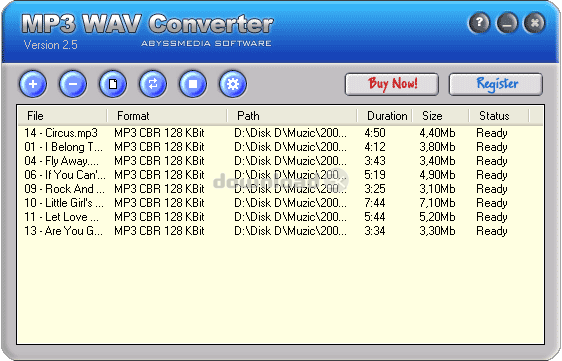Click the clear list page icon
This screenshot has height=361, width=562.
113,84
